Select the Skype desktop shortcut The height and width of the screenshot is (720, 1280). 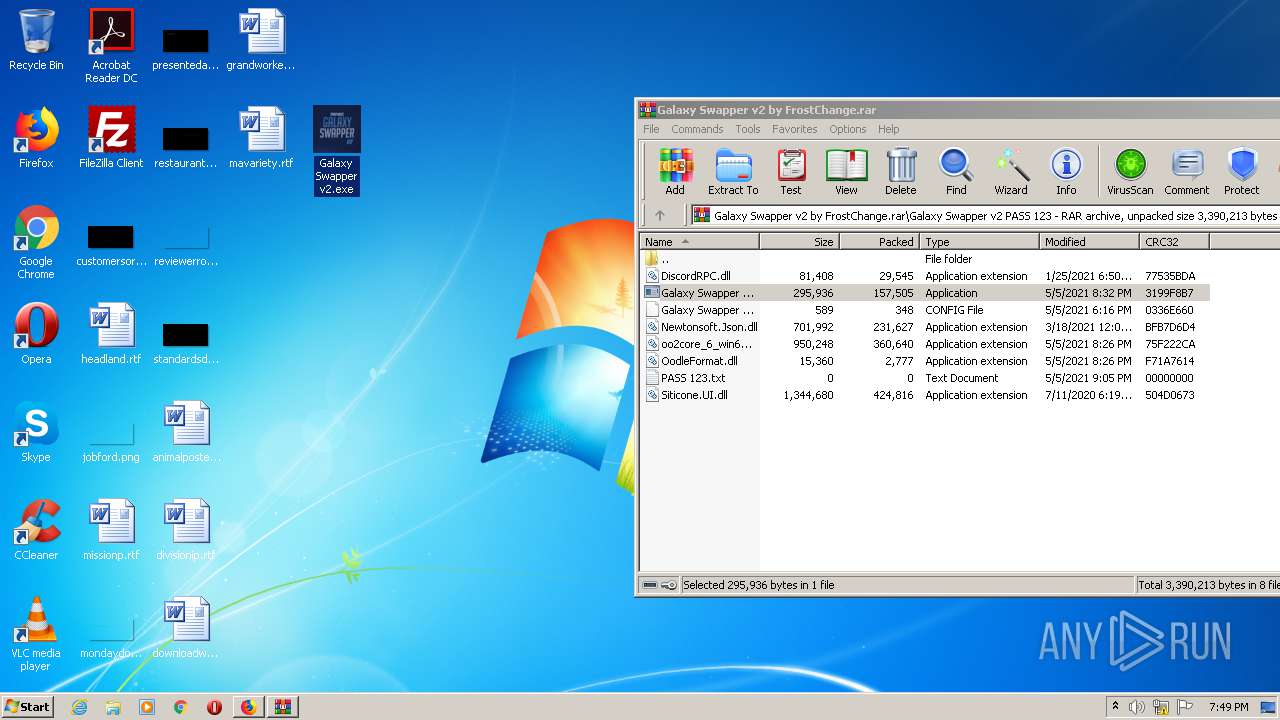[x=36, y=432]
